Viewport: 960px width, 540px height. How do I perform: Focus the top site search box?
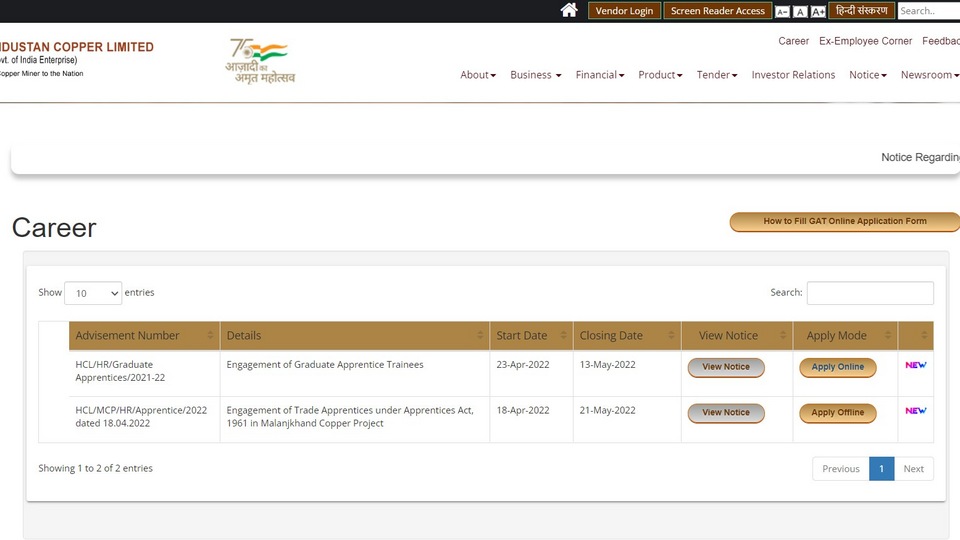click(x=929, y=10)
